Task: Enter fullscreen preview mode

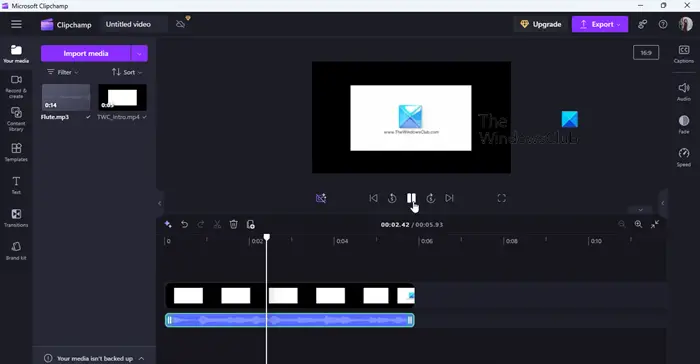Action: click(x=502, y=198)
